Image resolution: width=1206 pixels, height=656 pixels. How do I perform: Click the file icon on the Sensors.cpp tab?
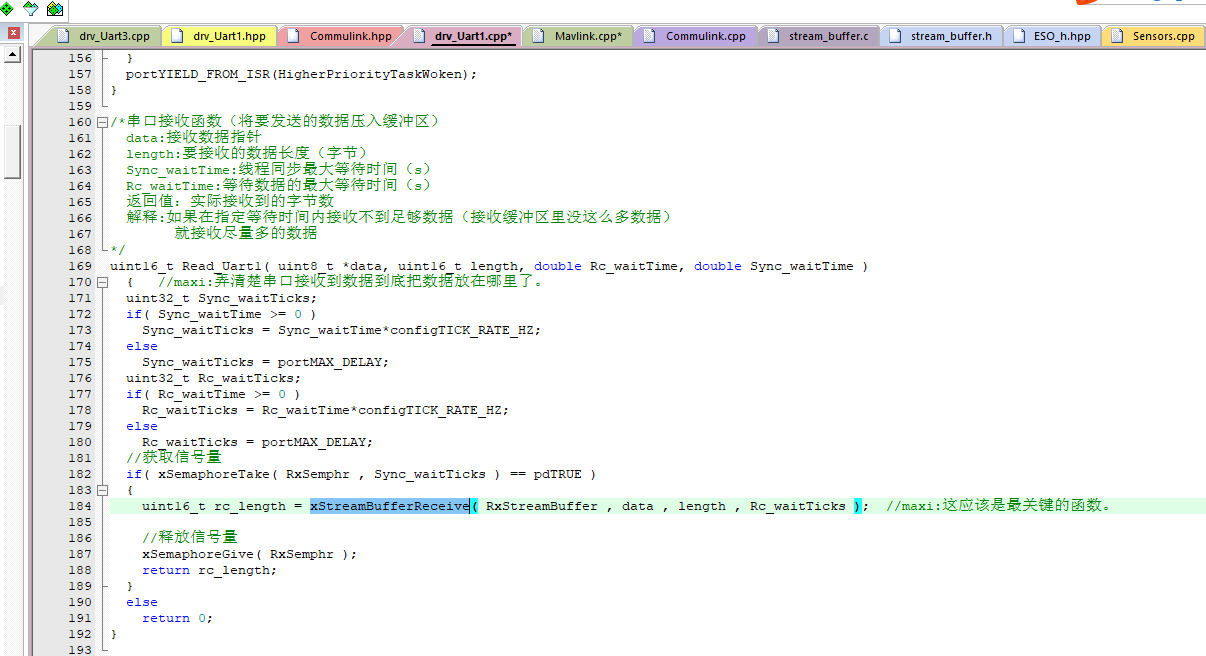tap(1115, 35)
